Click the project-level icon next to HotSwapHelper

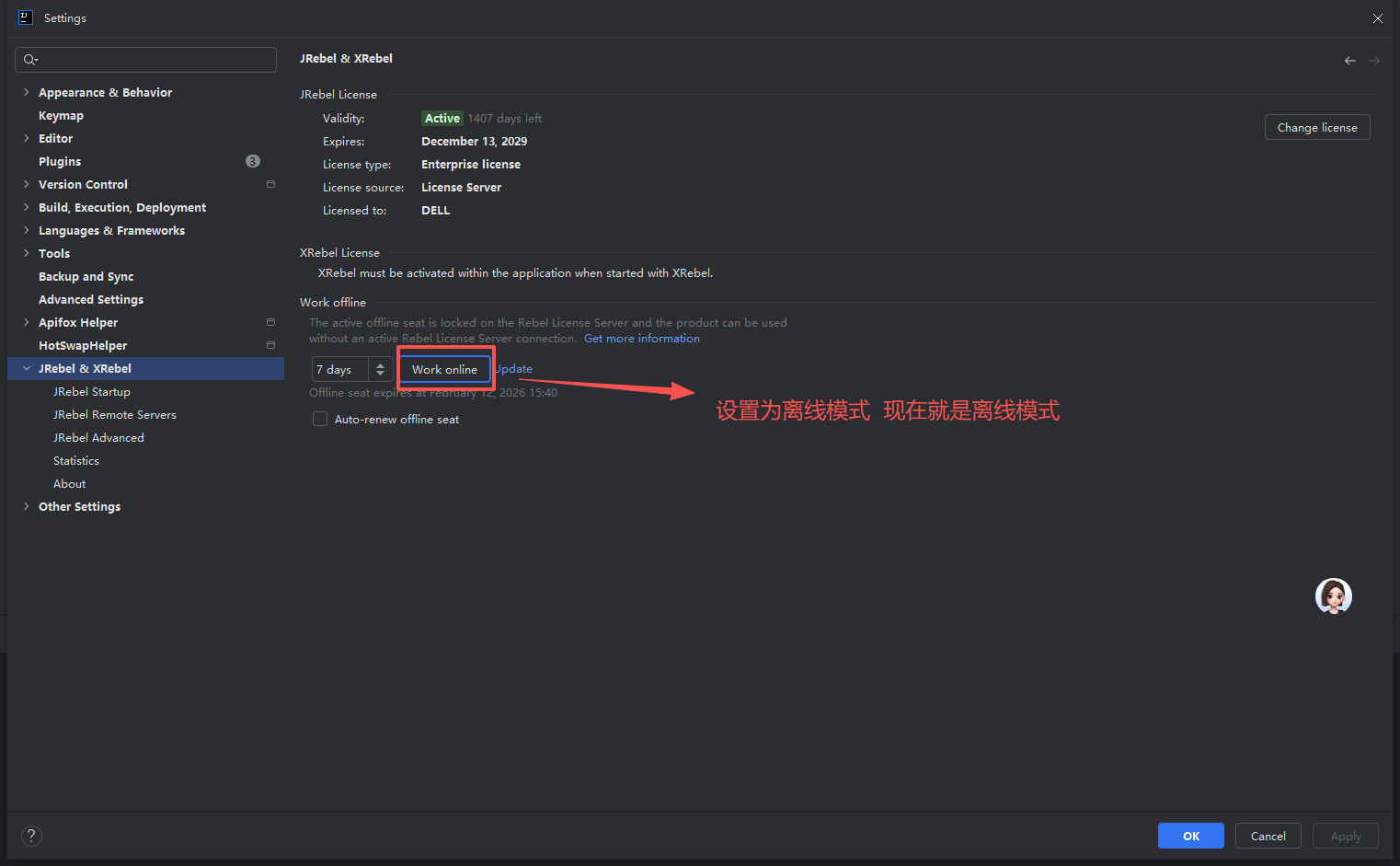coord(270,345)
